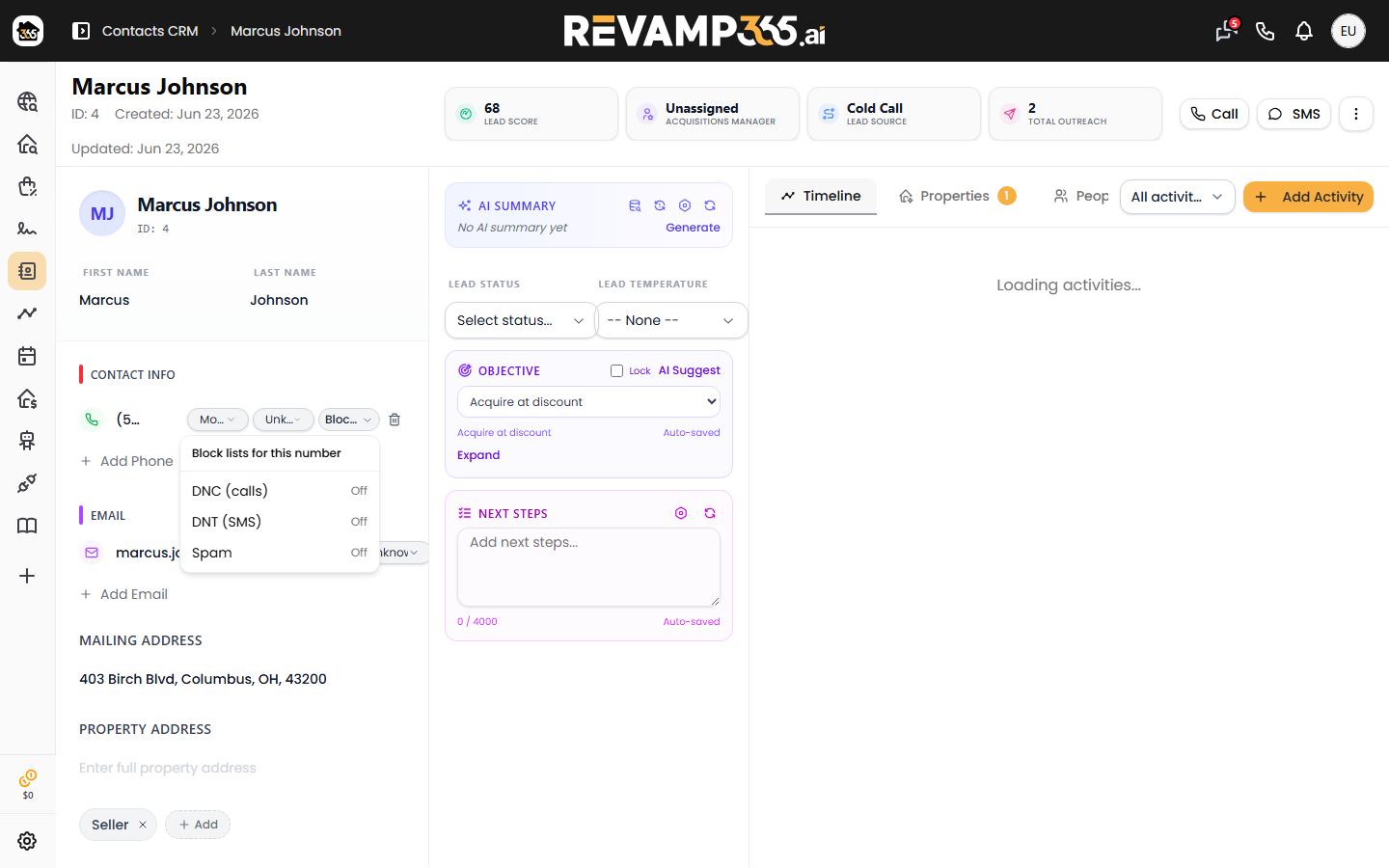Toggle DNC (calls) block list
The width and height of the screenshot is (1389, 868).
(280, 491)
